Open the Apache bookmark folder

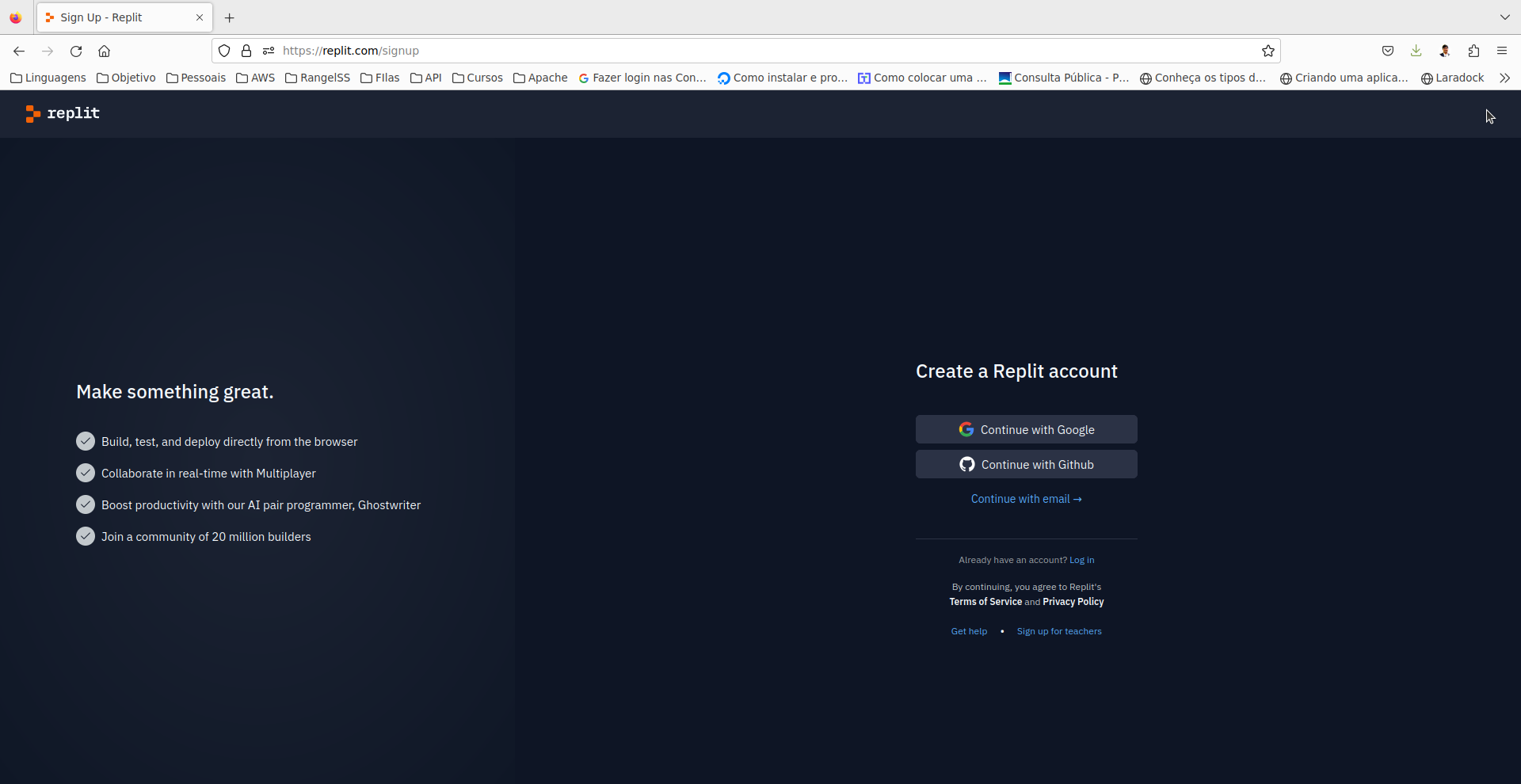pyautogui.click(x=540, y=78)
